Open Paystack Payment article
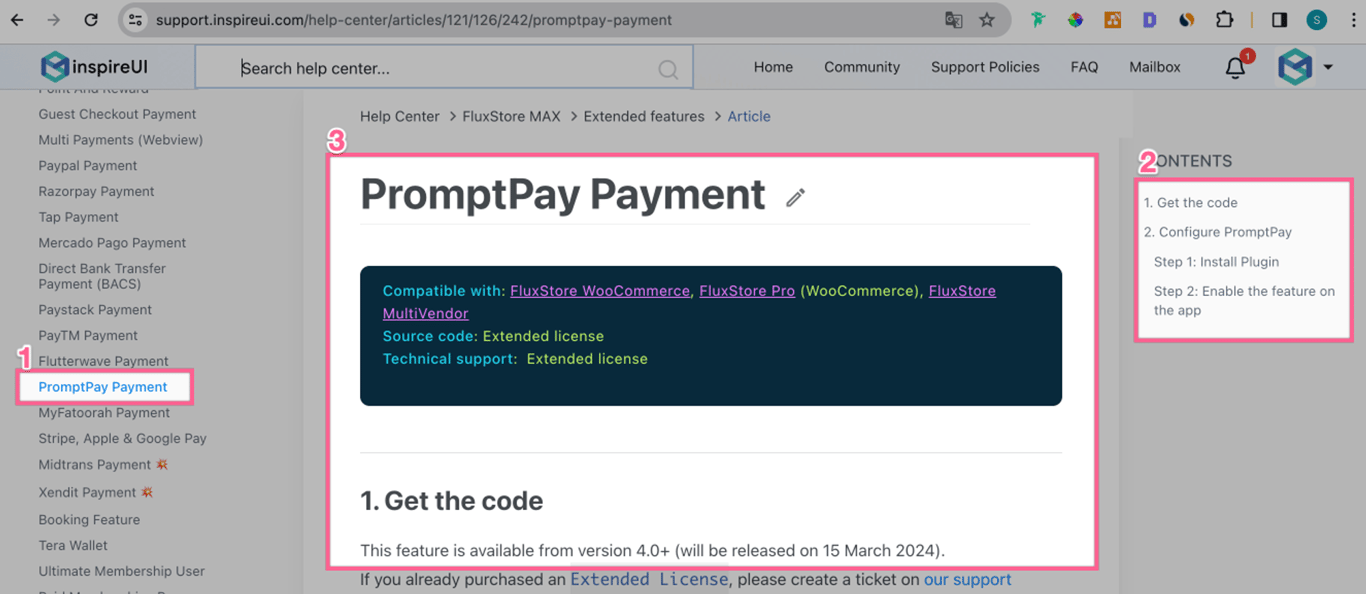The width and height of the screenshot is (1366, 594). (95, 310)
